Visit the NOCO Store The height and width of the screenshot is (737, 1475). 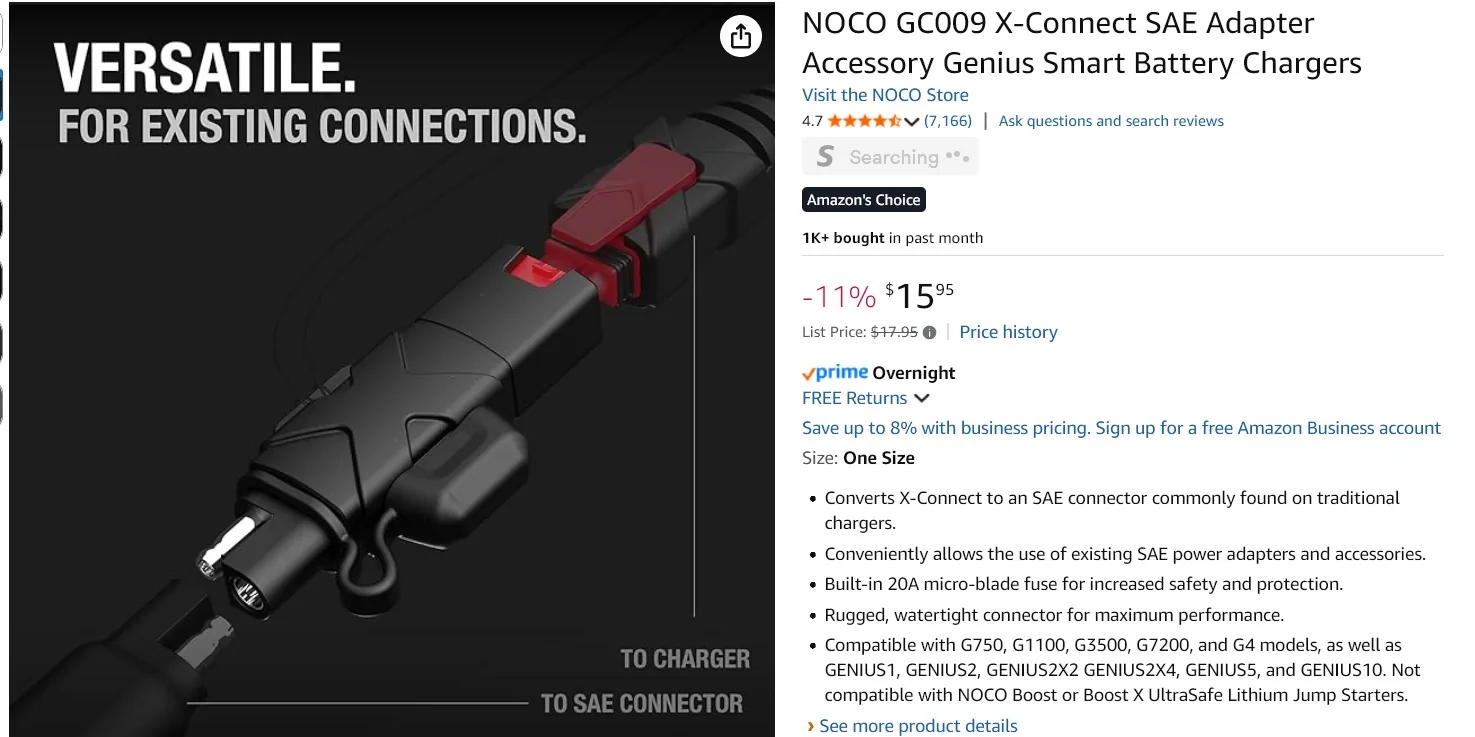(884, 94)
